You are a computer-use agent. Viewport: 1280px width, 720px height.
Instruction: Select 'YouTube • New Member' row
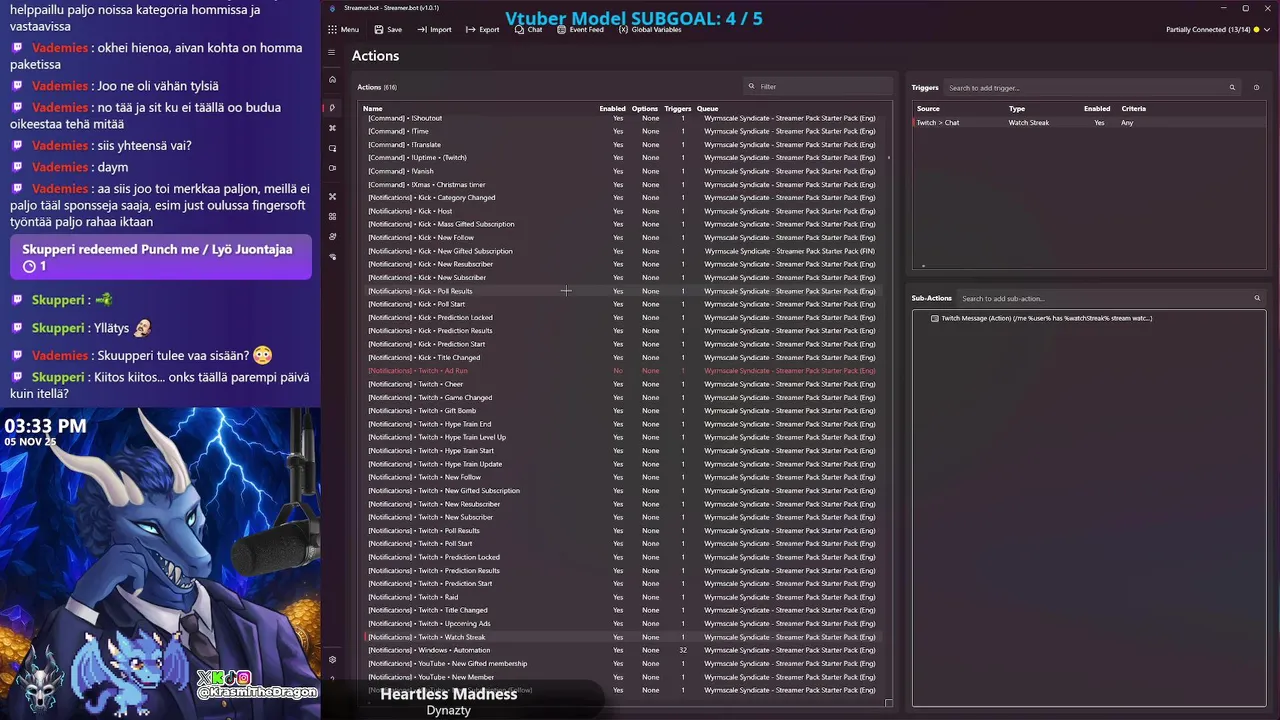(623, 677)
